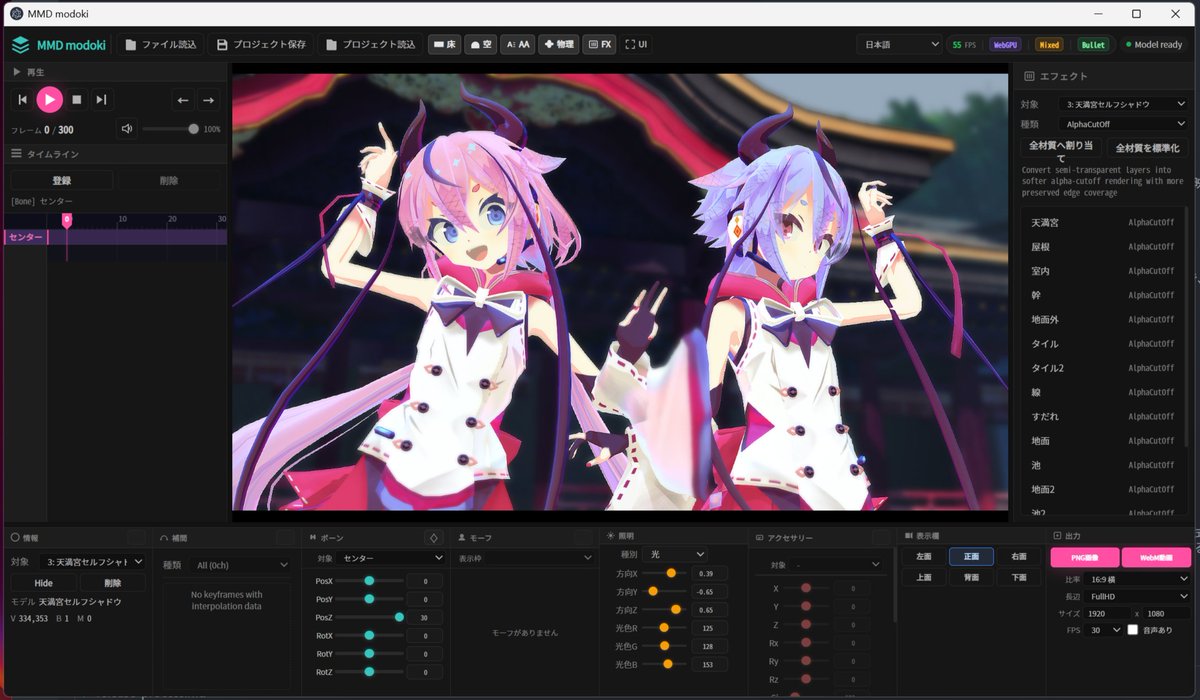
Task: Click the PosX value field
Action: click(x=424, y=581)
